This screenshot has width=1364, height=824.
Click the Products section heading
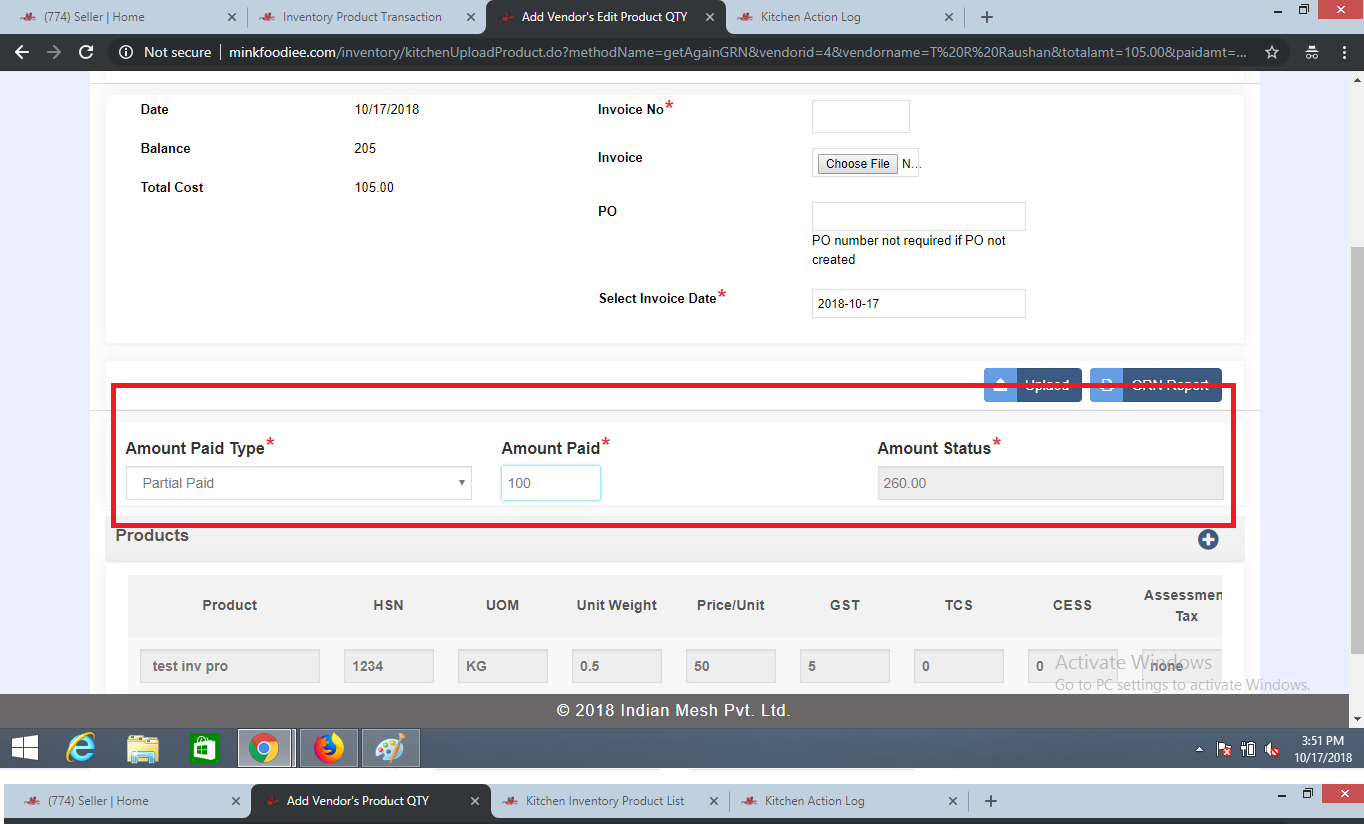point(152,535)
